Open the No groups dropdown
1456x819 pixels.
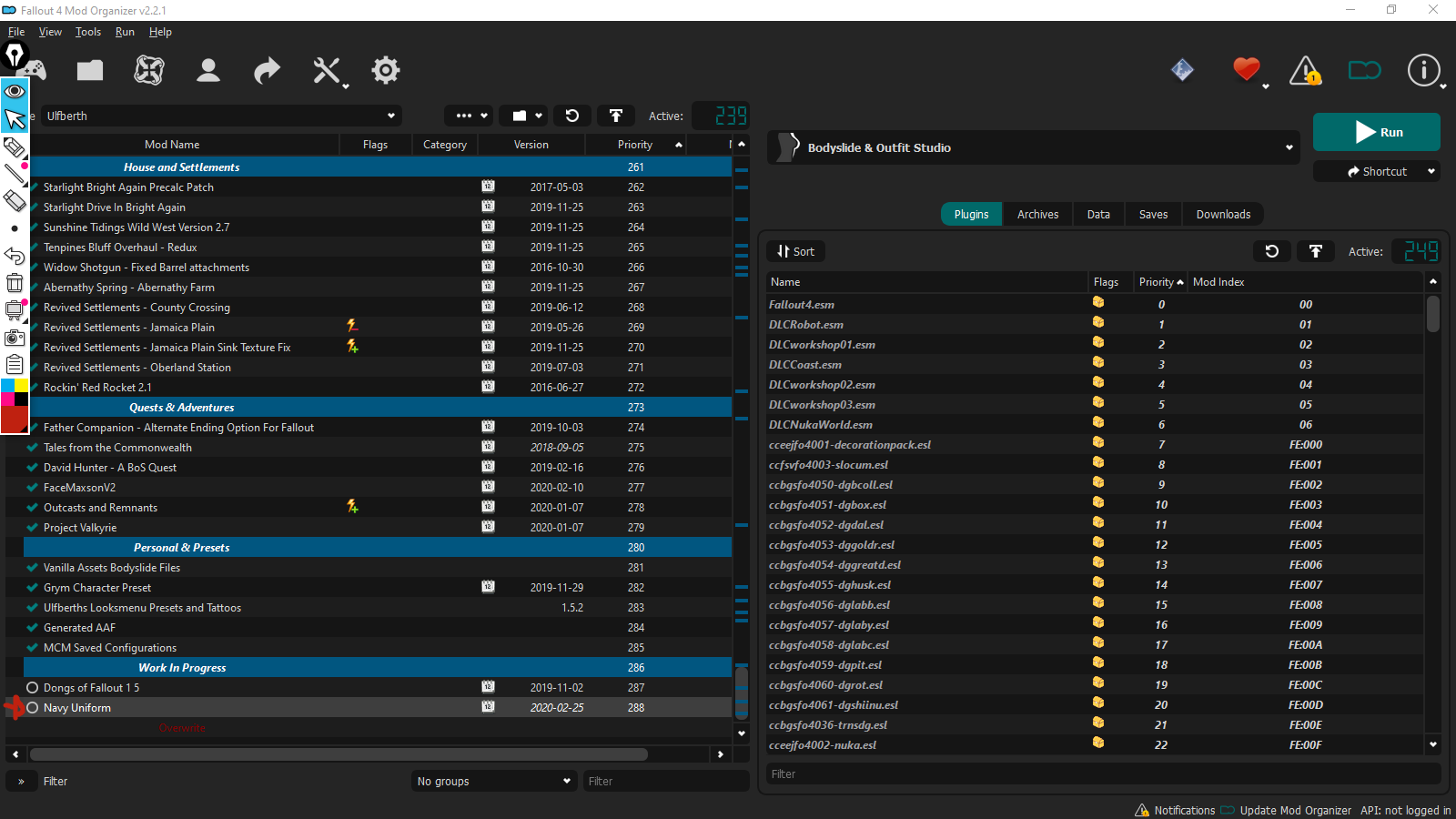point(494,781)
